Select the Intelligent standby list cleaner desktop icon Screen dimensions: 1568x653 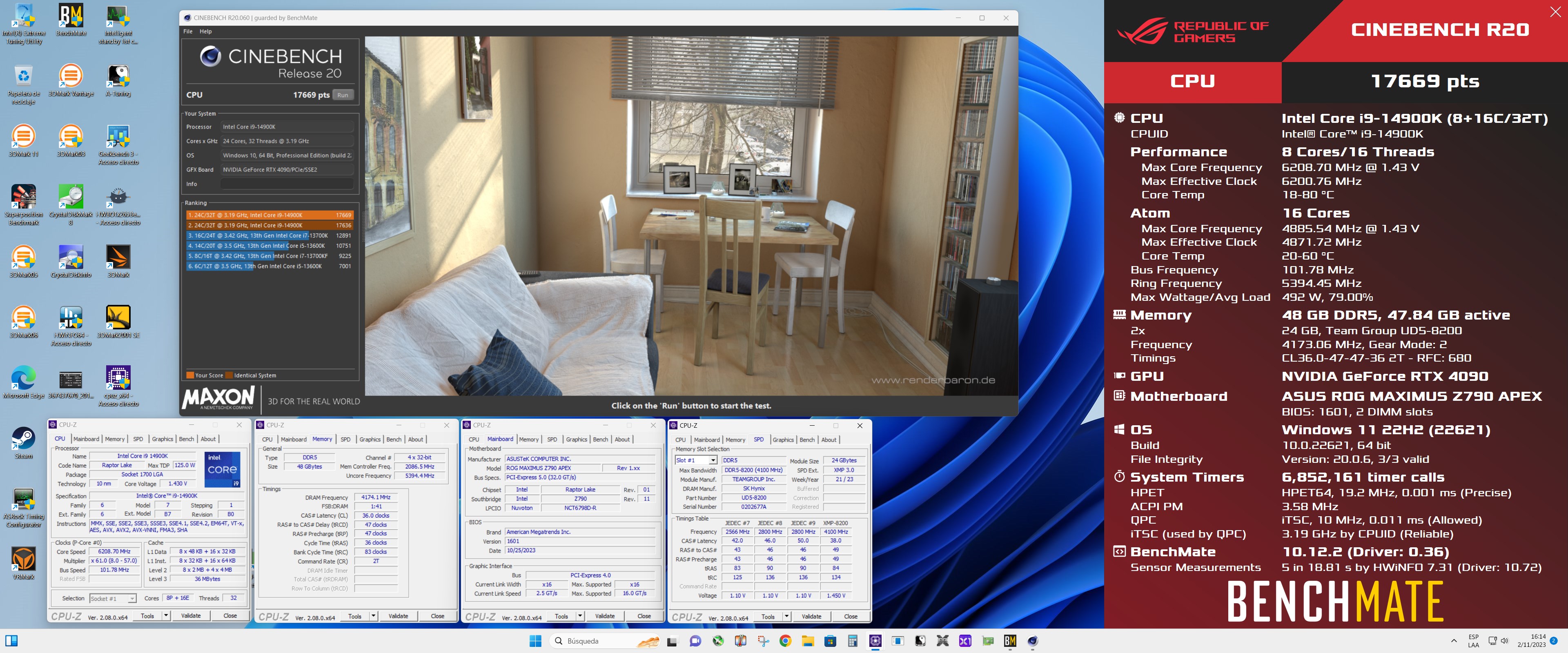(118, 24)
